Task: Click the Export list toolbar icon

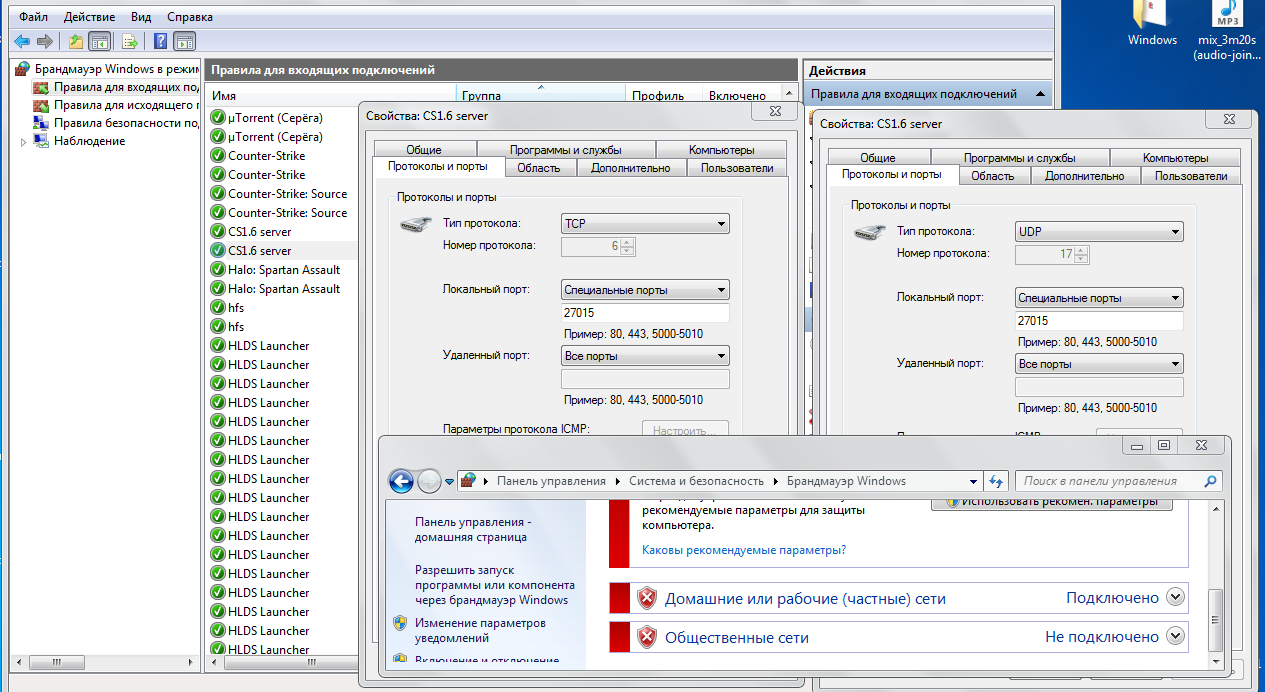Action: [x=129, y=41]
